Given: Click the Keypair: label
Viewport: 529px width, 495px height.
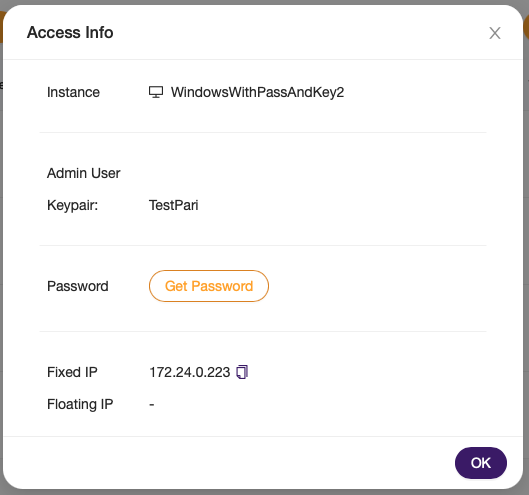Looking at the screenshot, I should (x=73, y=205).
